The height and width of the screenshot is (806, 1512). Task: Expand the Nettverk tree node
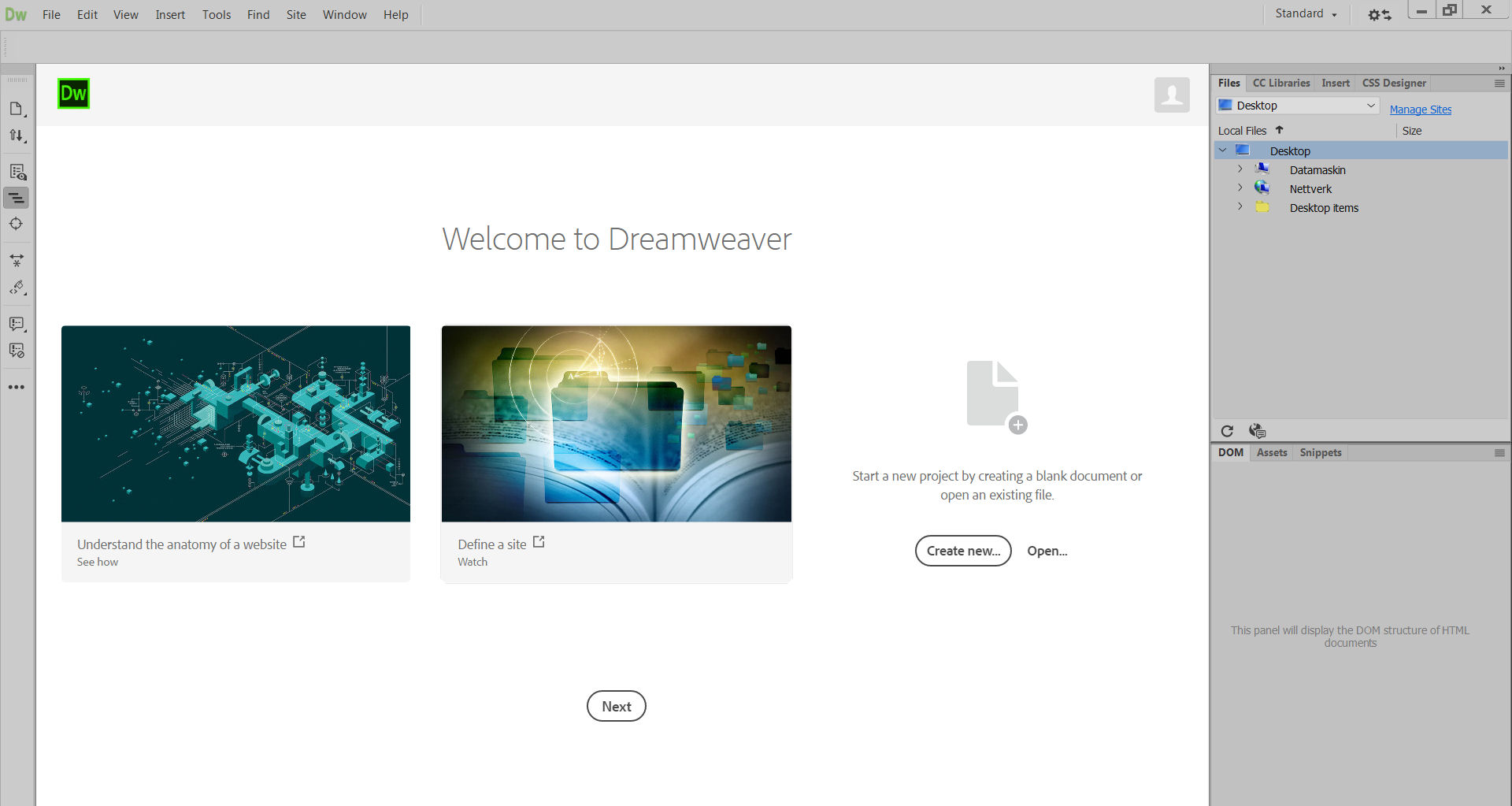[1240, 188]
